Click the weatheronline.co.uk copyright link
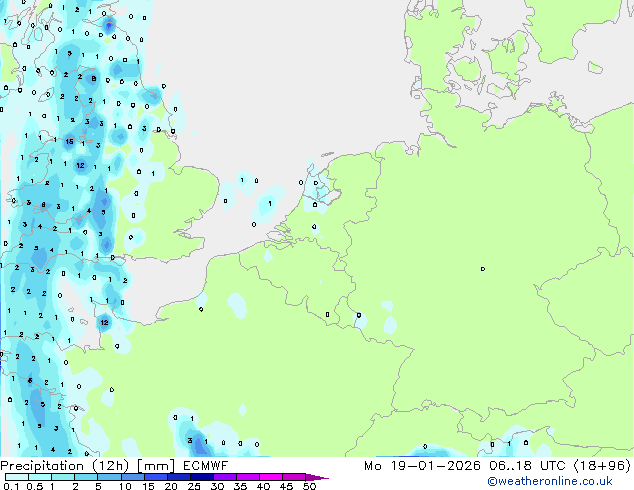 [549, 481]
